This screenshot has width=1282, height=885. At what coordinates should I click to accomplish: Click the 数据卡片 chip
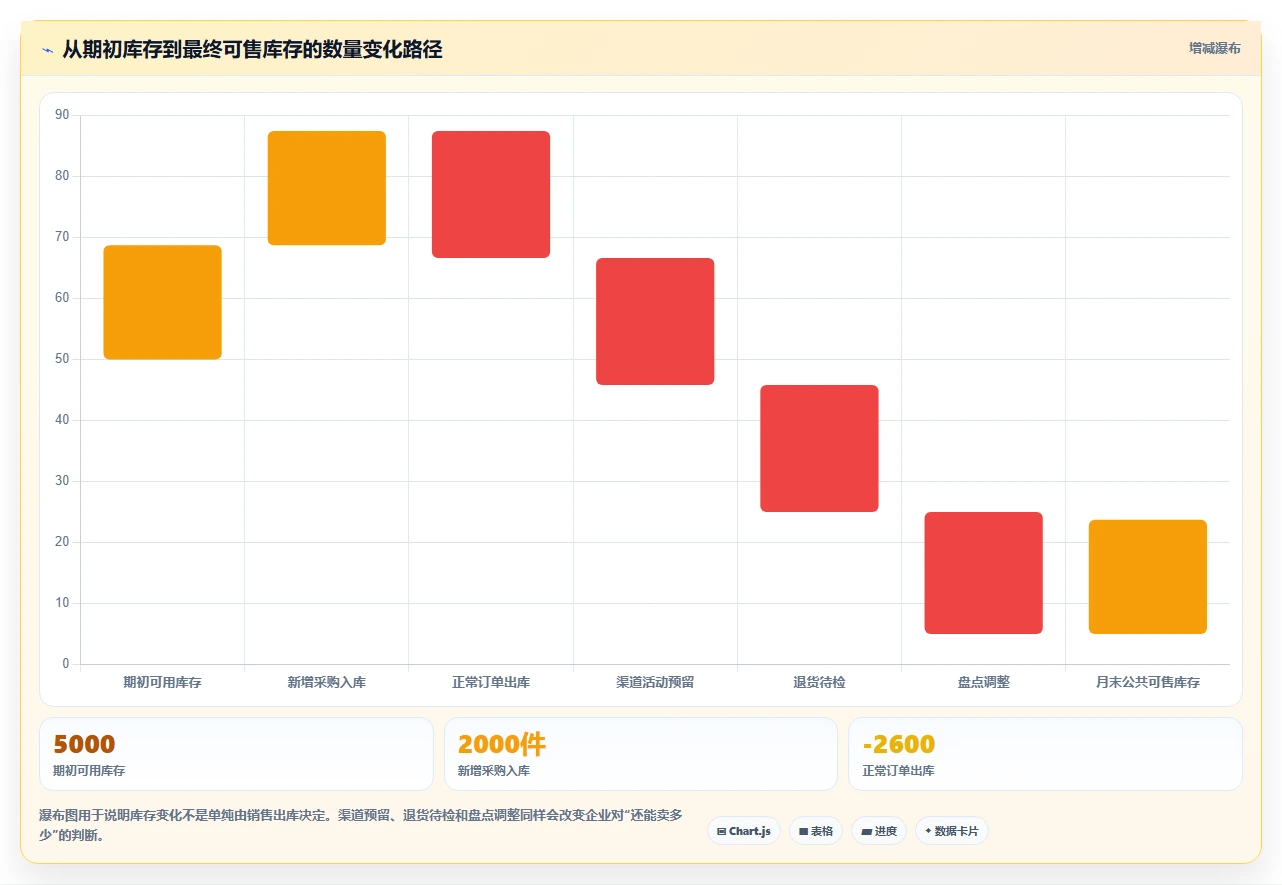click(951, 831)
